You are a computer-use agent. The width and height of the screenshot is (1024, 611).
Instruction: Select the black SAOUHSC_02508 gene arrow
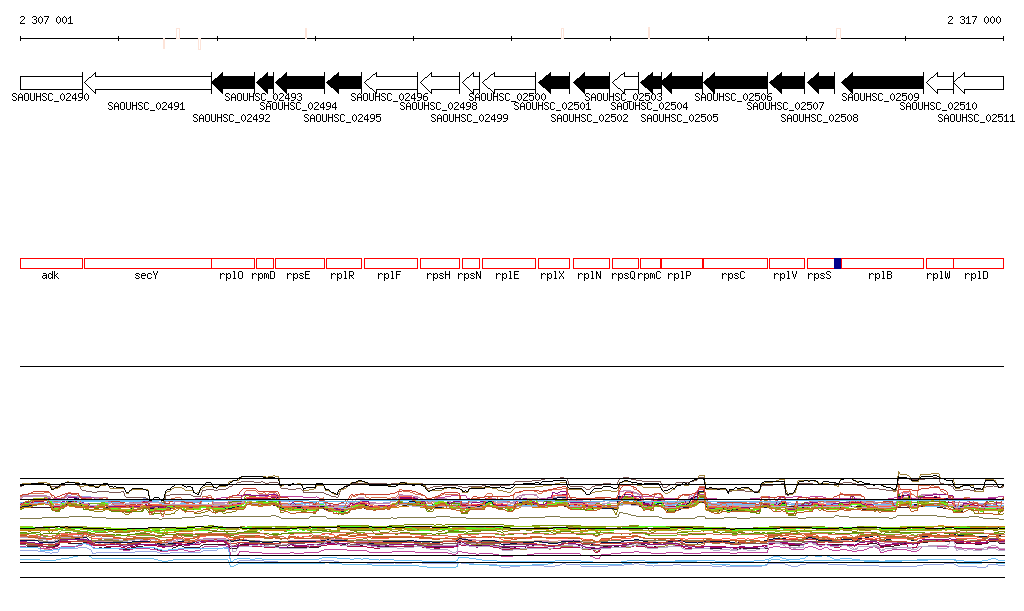point(822,83)
